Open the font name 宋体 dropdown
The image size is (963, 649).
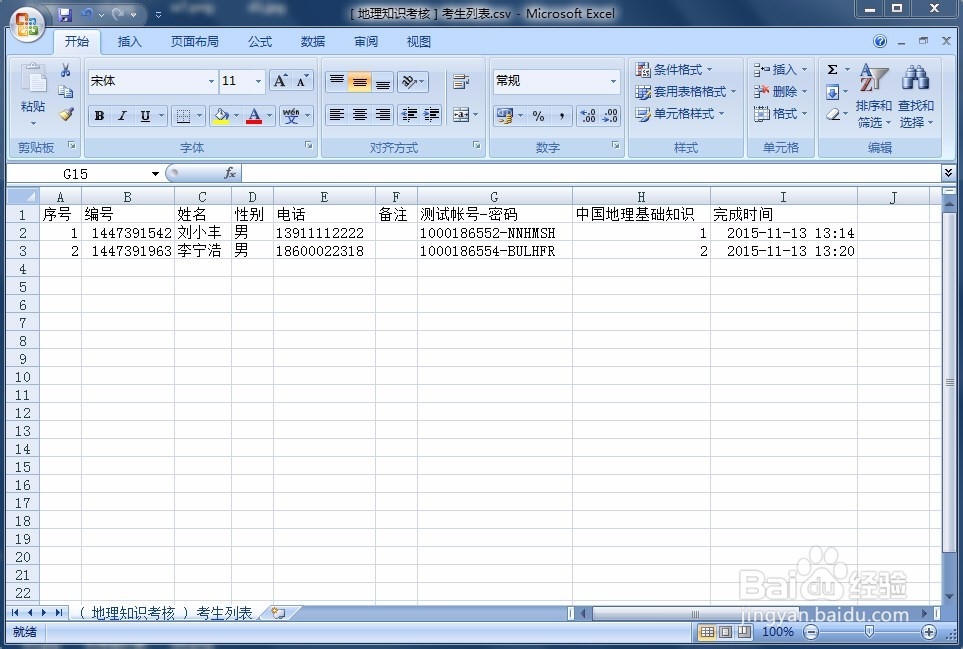coord(211,81)
